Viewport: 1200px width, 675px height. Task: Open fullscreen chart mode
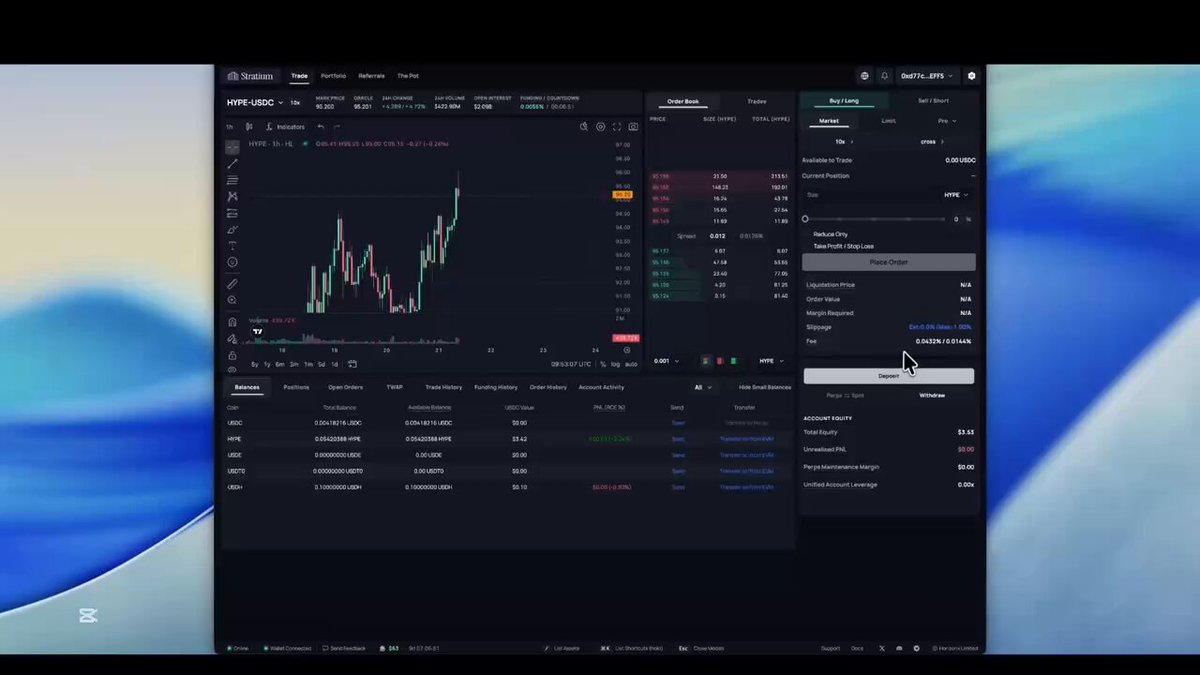617,127
